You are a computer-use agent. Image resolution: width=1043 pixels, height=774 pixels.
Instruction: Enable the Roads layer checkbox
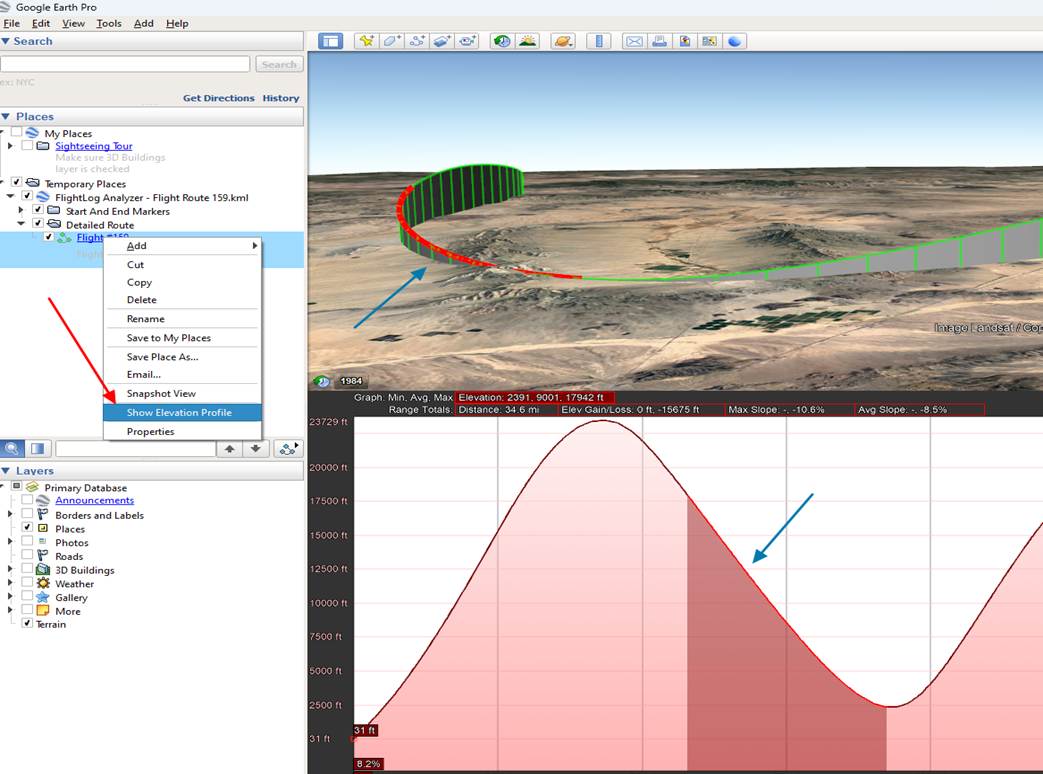click(27, 555)
